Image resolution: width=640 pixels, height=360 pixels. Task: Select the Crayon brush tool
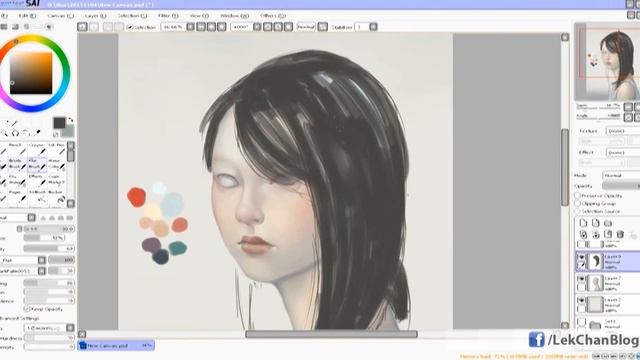point(36,149)
